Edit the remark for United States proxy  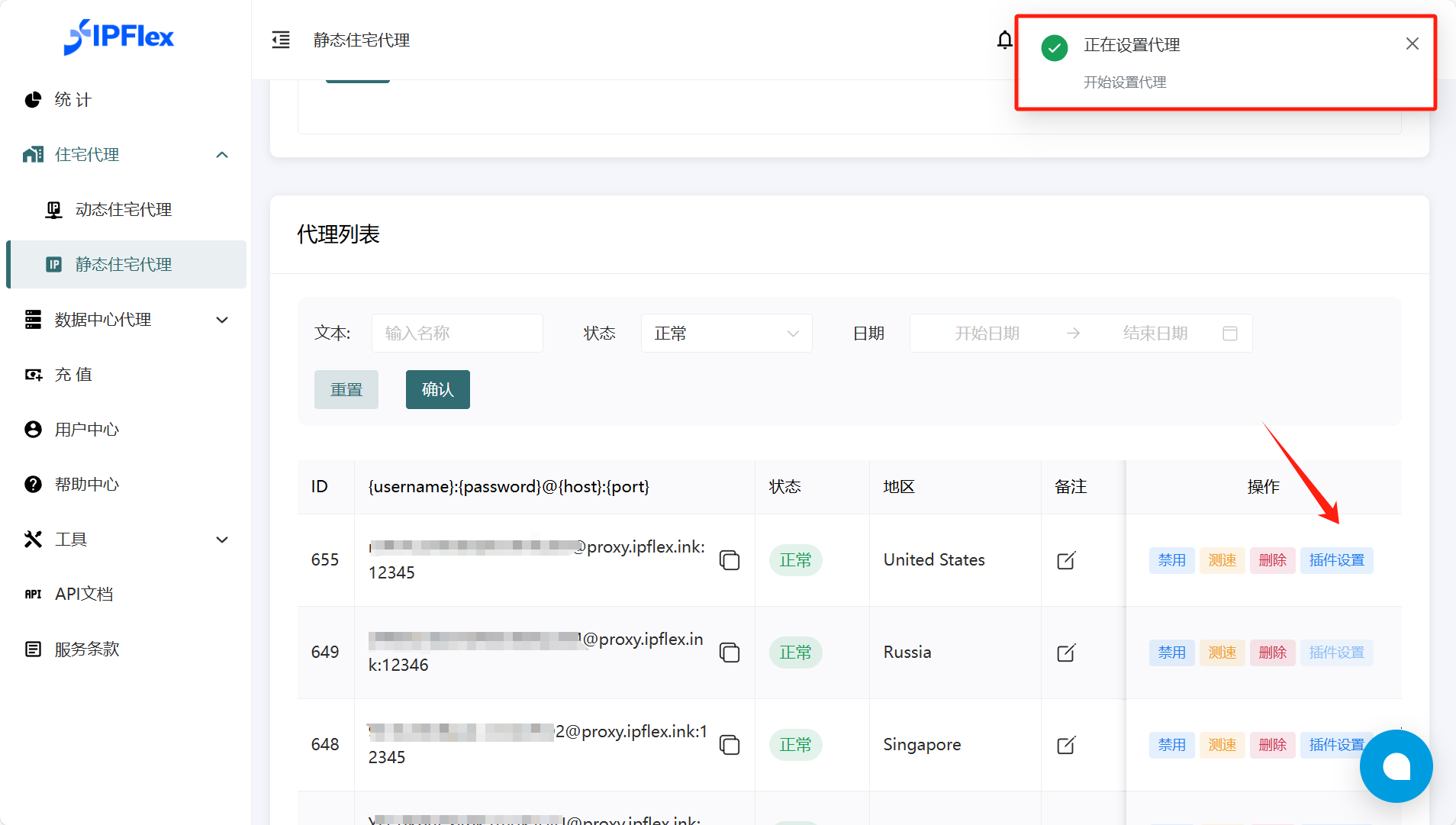(1066, 560)
